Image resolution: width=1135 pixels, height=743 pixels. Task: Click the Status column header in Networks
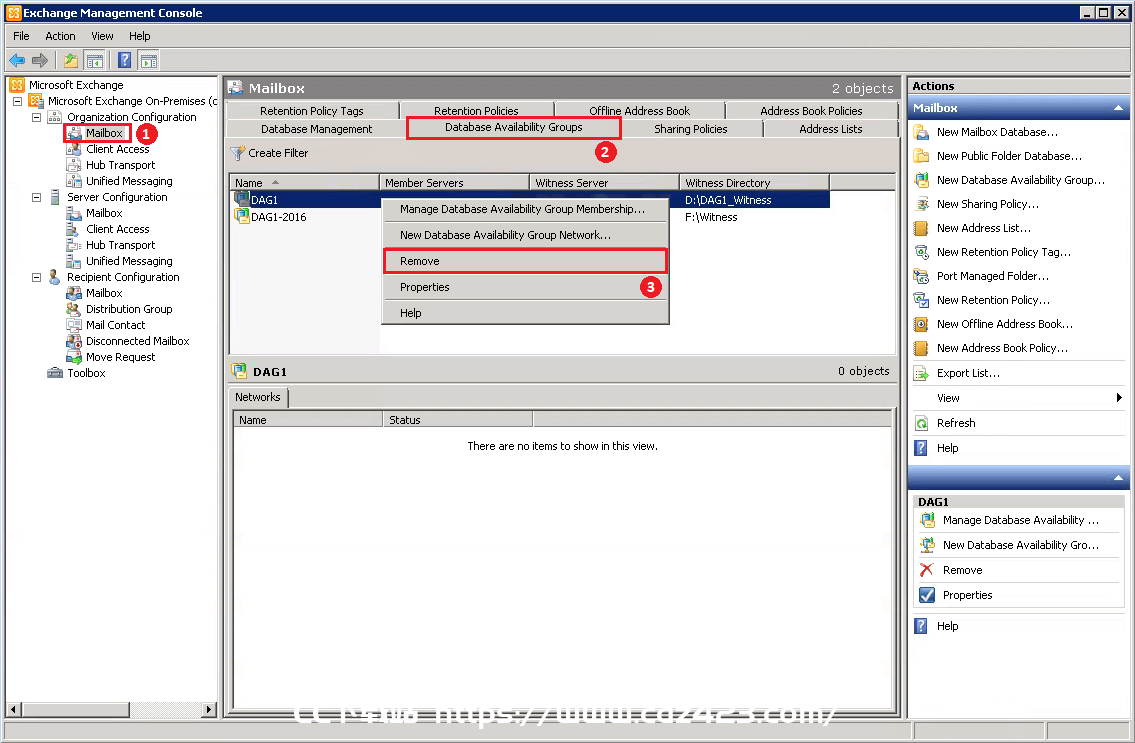[x=457, y=419]
